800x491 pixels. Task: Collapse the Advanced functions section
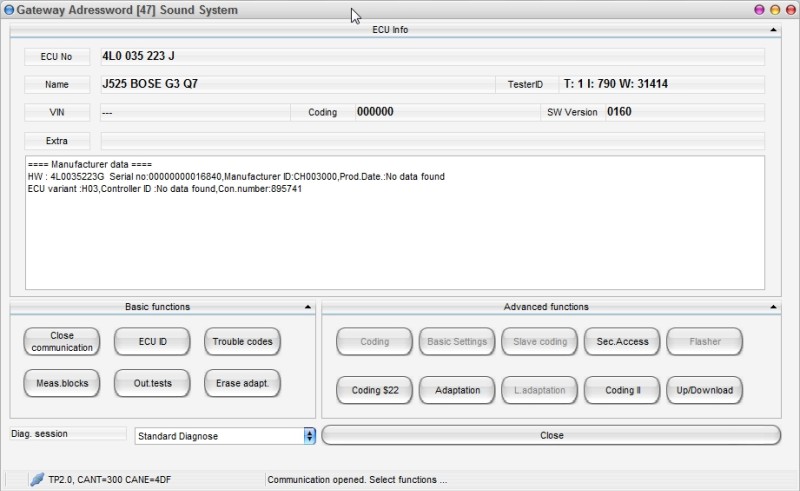773,307
